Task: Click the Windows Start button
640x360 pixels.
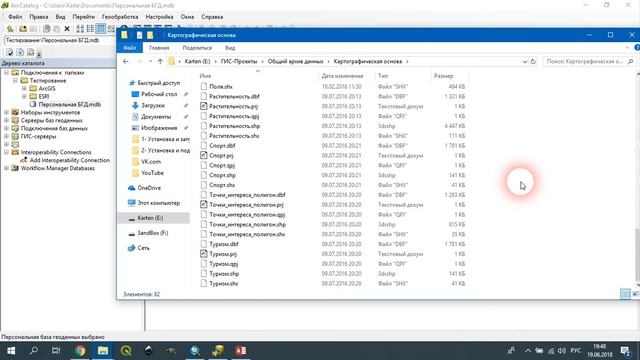Action: click(x=11, y=351)
